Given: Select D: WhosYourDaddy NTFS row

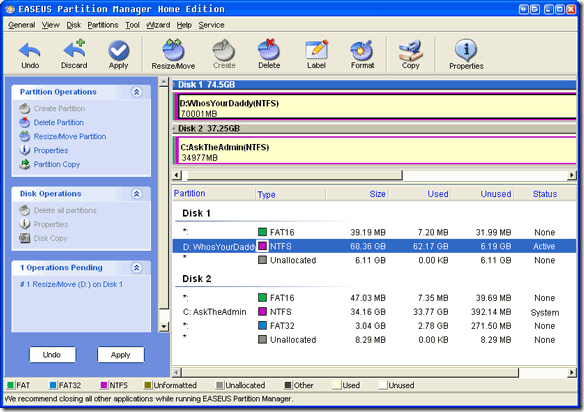Looking at the screenshot, I should coord(374,246).
